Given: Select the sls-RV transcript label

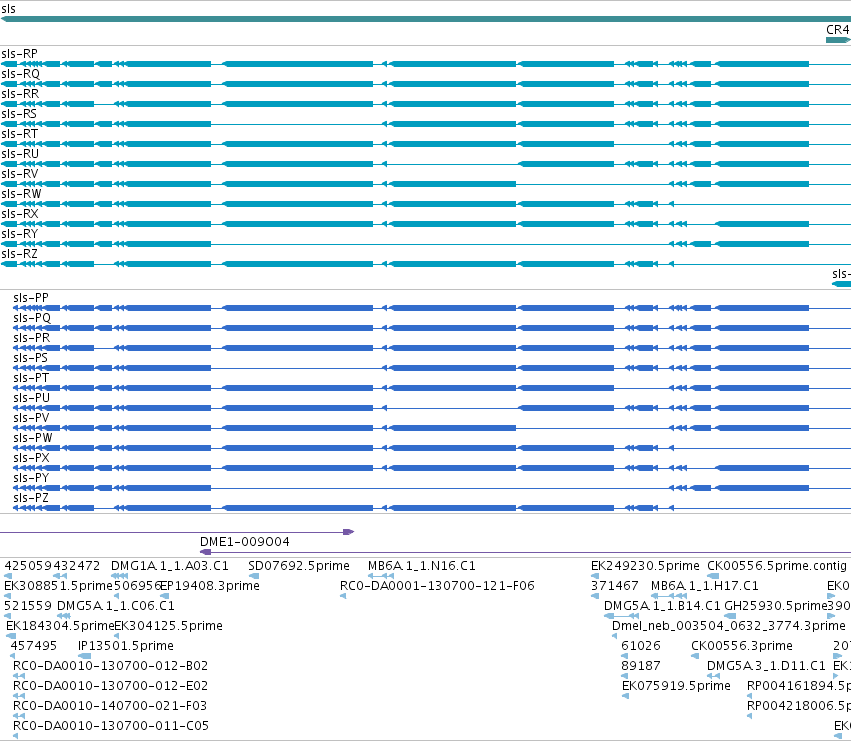Looking at the screenshot, I should click(x=20, y=174).
